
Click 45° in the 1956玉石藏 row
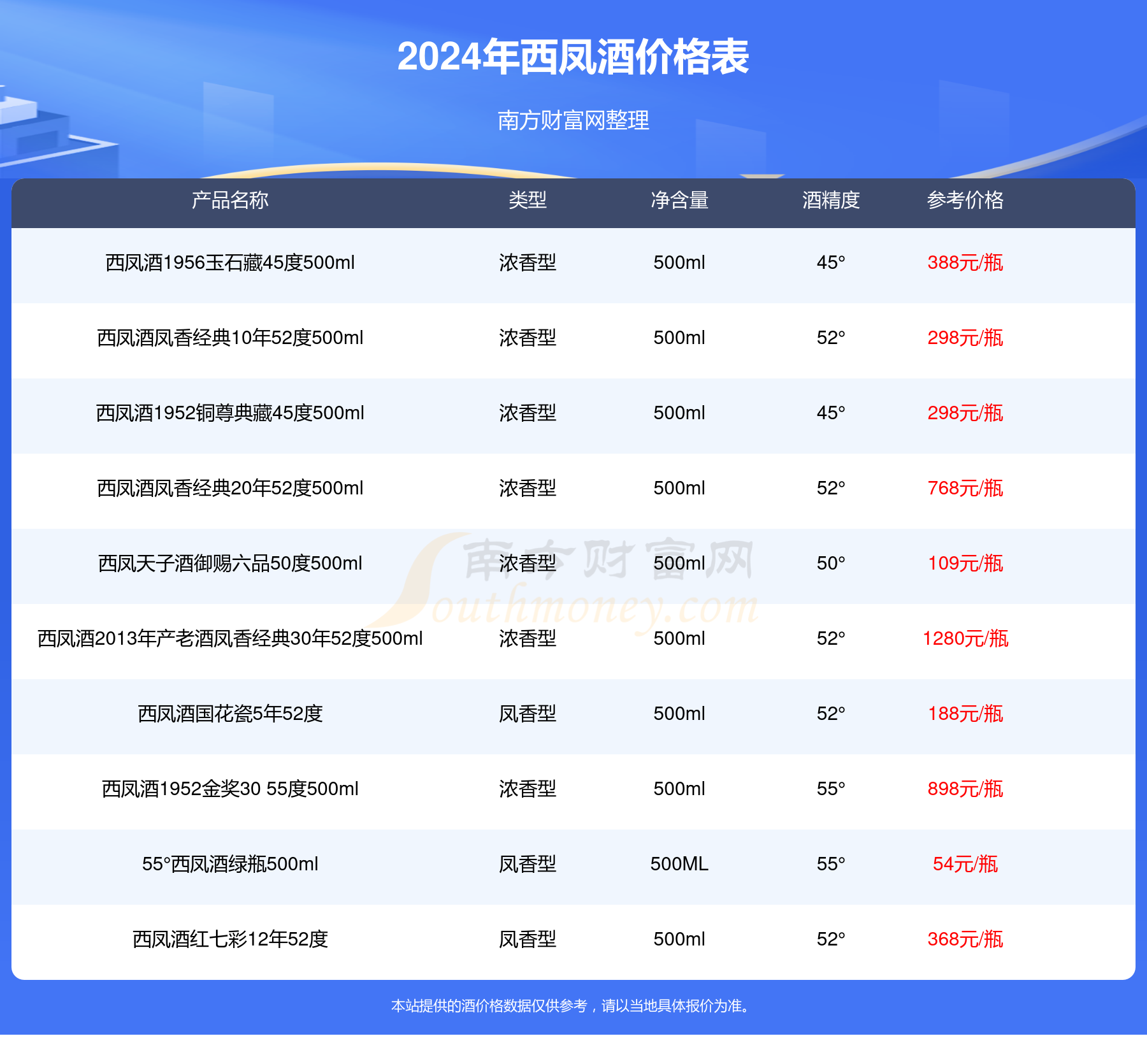pos(831,262)
